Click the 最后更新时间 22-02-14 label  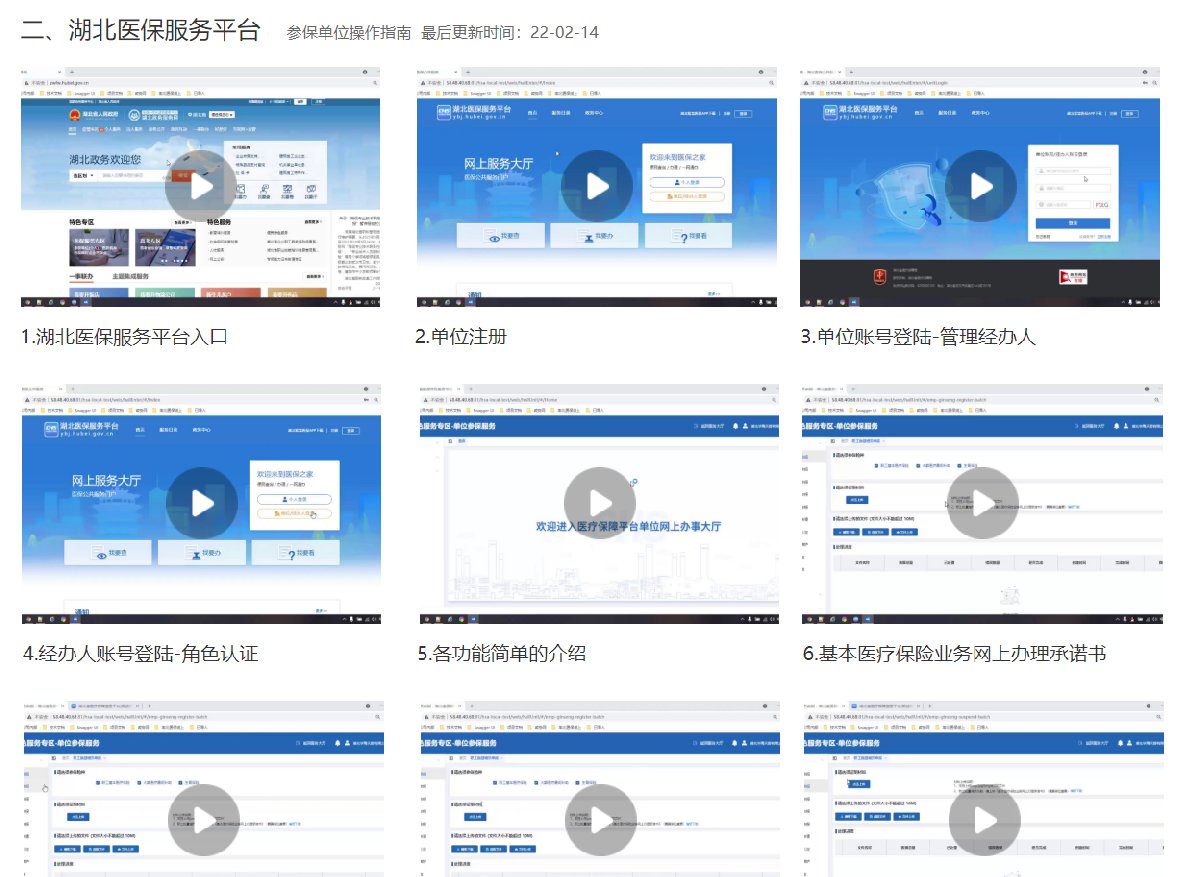510,33
